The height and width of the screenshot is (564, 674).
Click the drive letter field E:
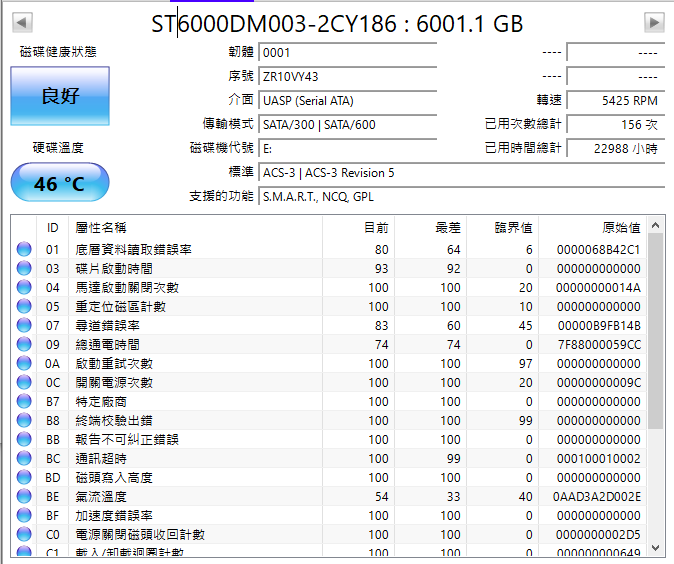point(348,149)
